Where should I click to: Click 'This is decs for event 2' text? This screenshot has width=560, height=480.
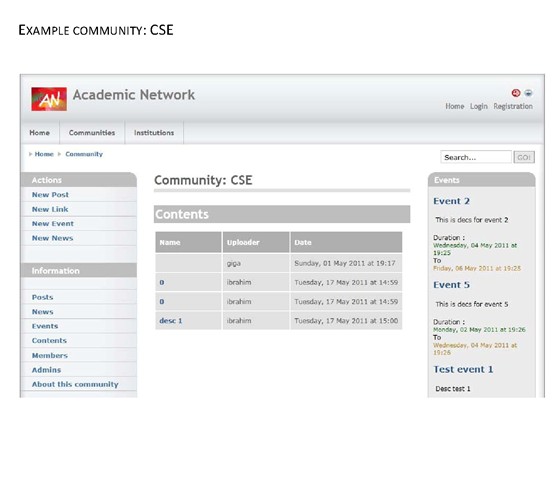point(471,220)
